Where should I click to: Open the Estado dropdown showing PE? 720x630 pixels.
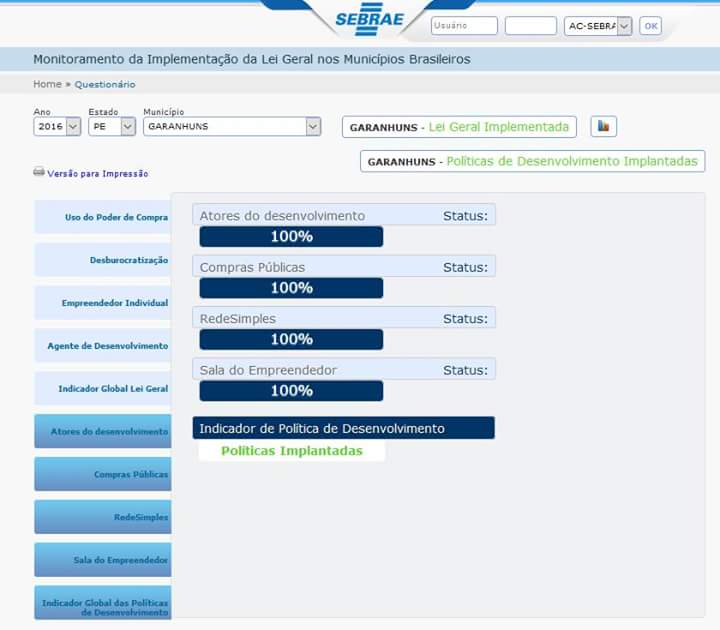pyautogui.click(x=112, y=127)
